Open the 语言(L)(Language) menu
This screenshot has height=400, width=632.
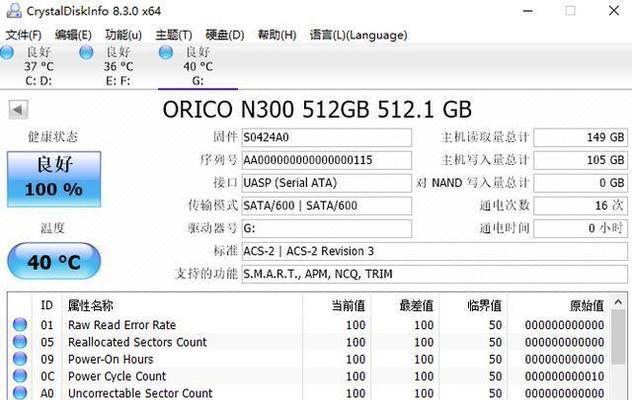click(x=358, y=35)
